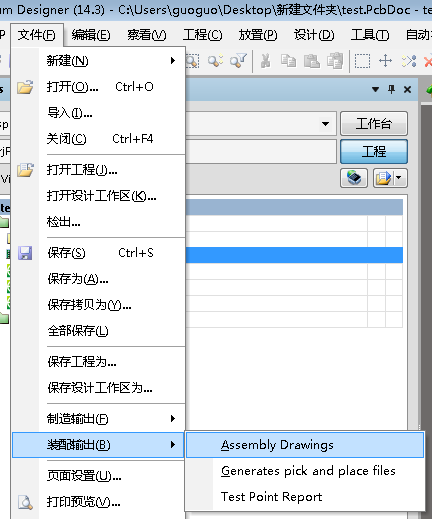Click the cut scissors toolbar icon

265,61
